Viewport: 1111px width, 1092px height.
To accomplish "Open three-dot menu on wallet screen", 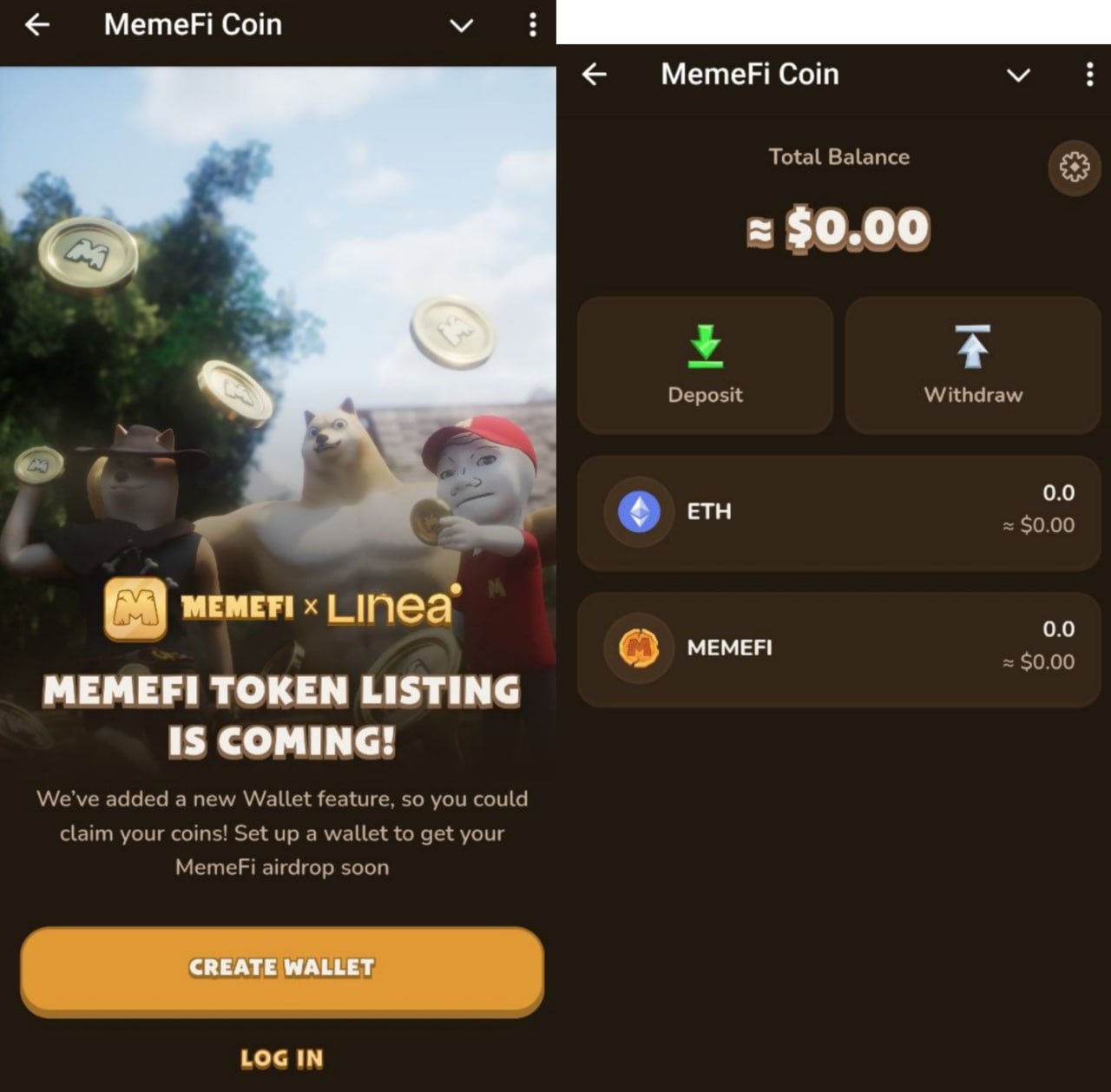I will pyautogui.click(x=1090, y=75).
